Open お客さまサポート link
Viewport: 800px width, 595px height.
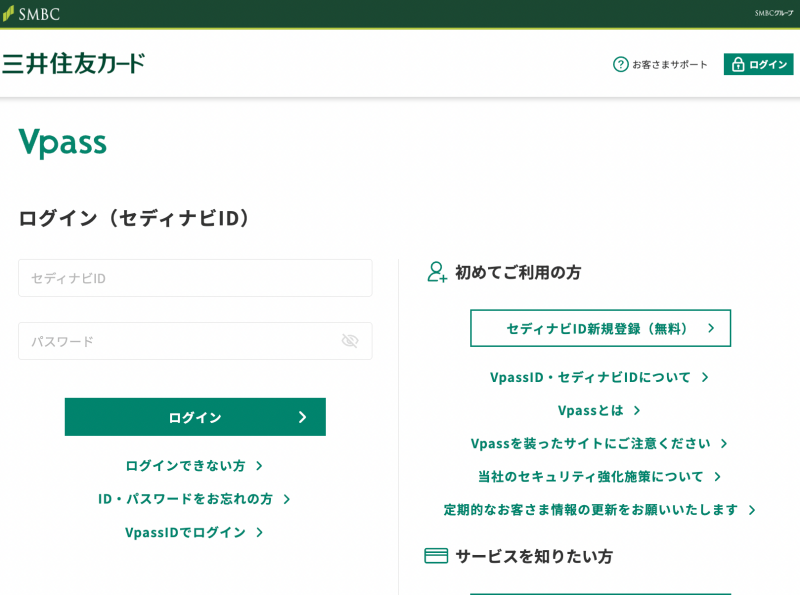669,64
